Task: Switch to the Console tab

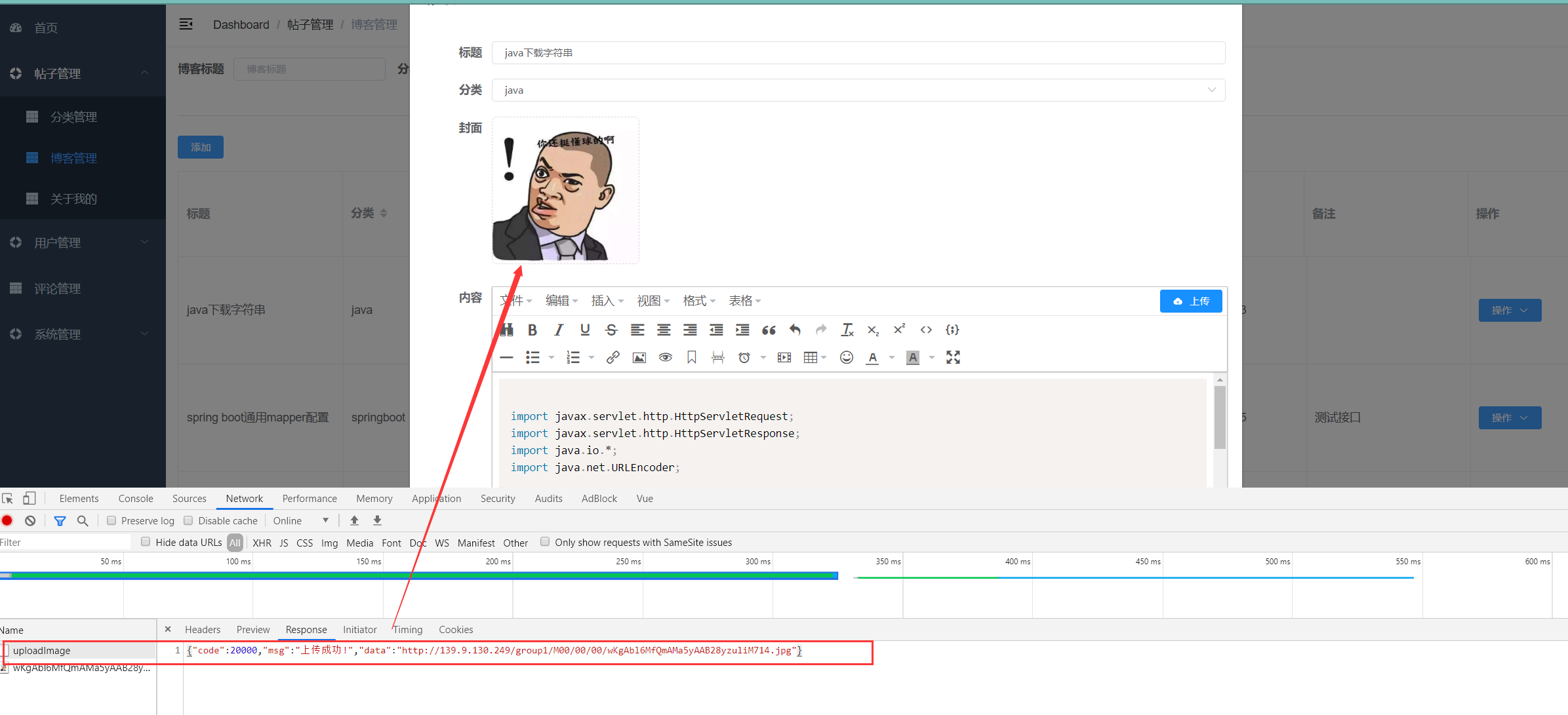Action: pyautogui.click(x=136, y=499)
